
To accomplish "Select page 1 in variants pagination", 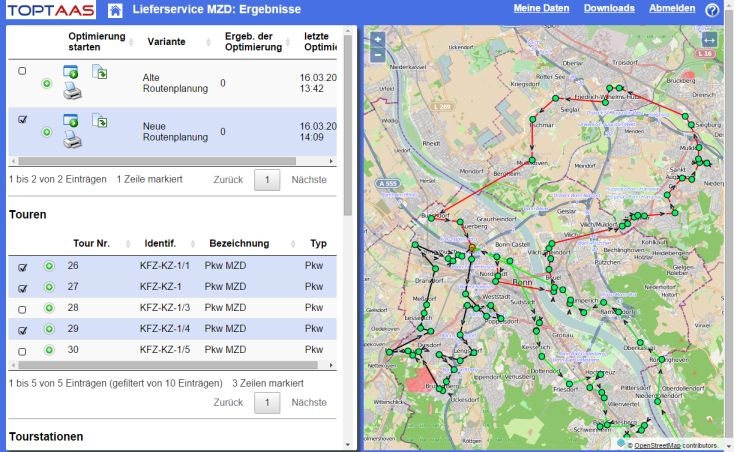I will 267,180.
